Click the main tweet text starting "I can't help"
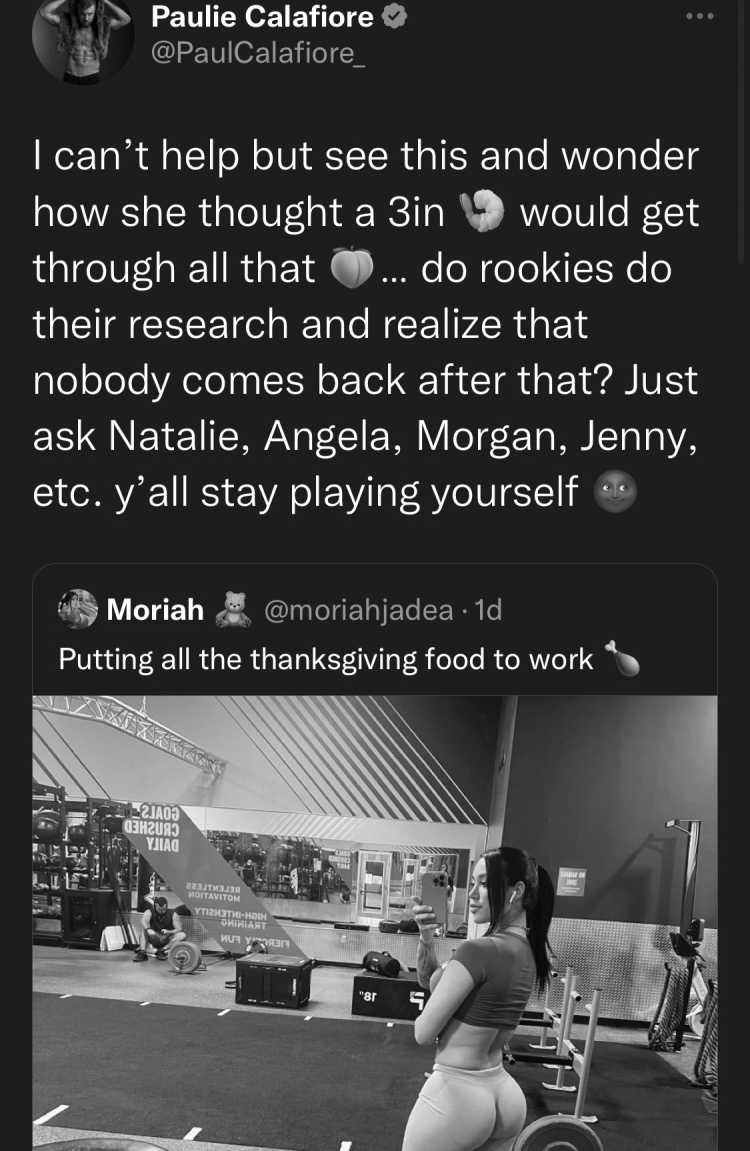Viewport: 750px width, 1151px height. point(365,324)
